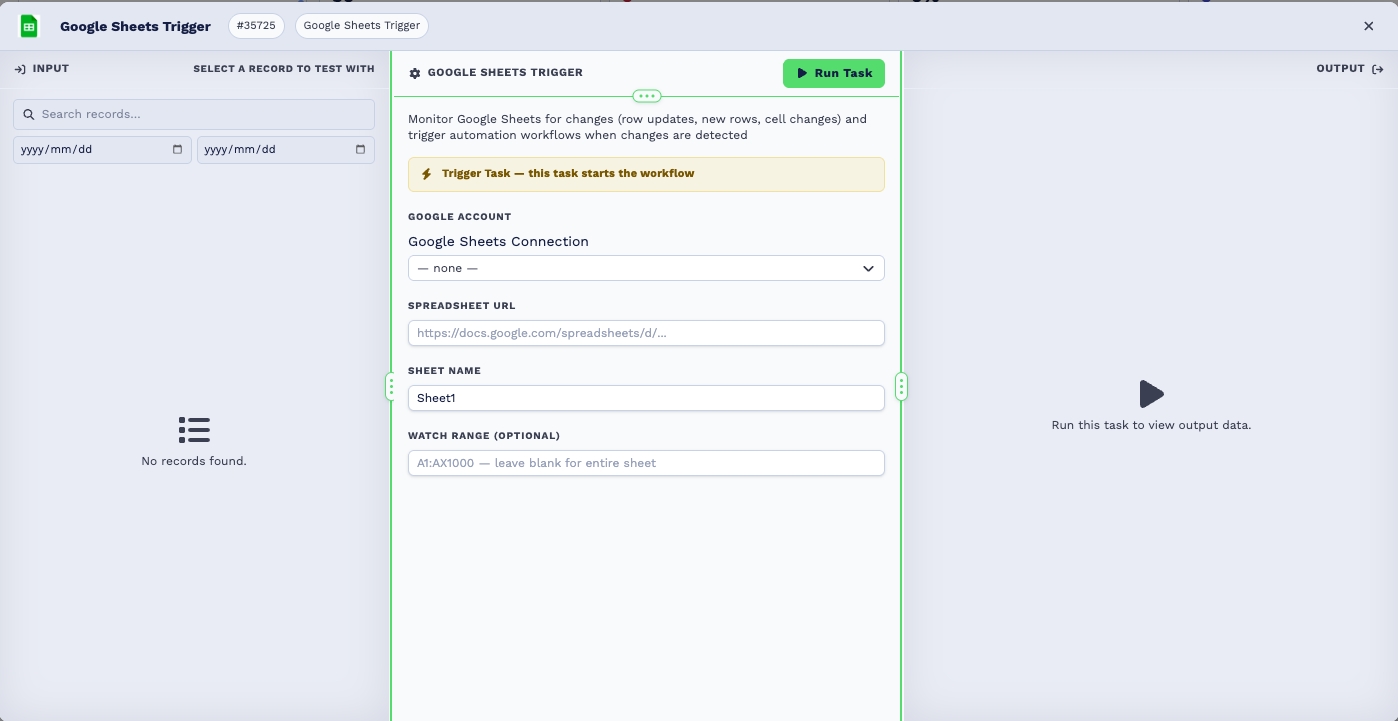This screenshot has width=1398, height=721.
Task: Click the Monitor Google Sheets description text
Action: point(637,127)
